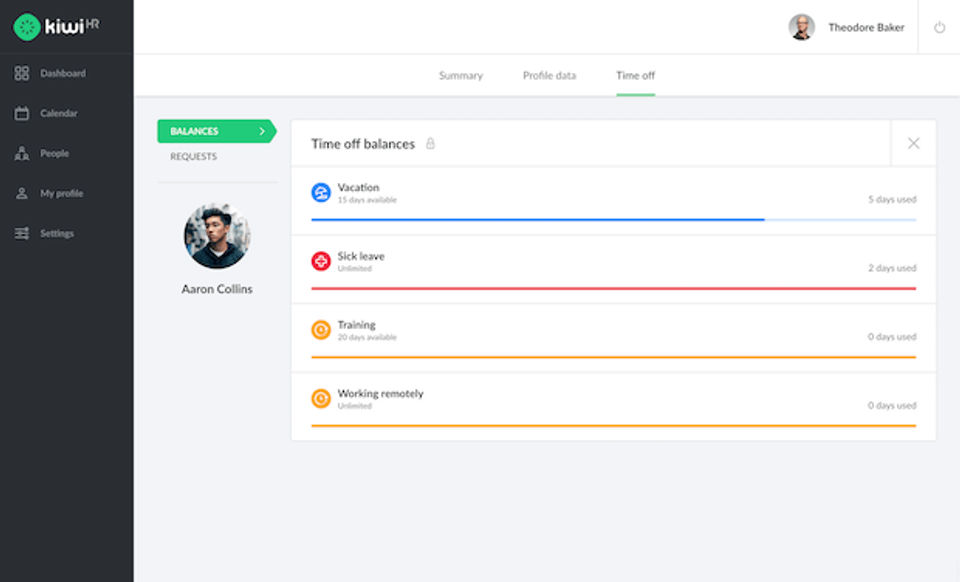The height and width of the screenshot is (582, 960).
Task: Click the lock icon beside Time off balances
Action: [x=431, y=144]
